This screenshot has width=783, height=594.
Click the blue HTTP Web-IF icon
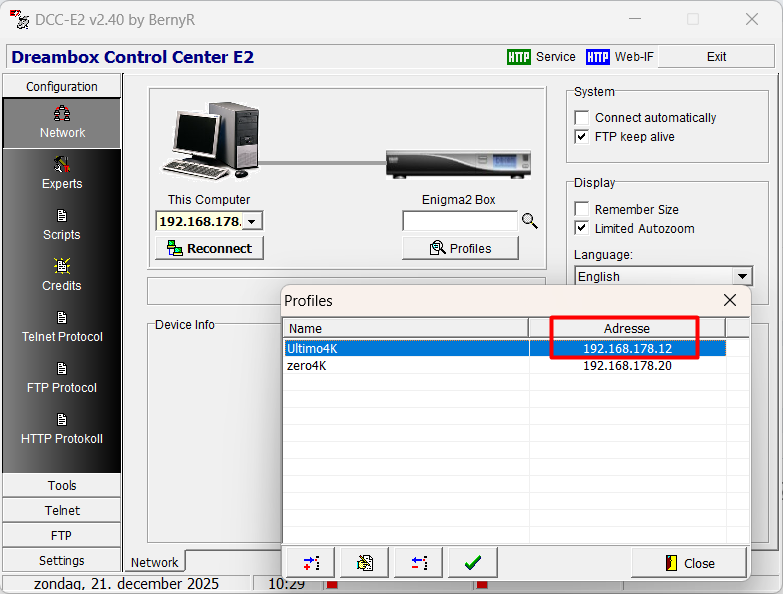[598, 57]
